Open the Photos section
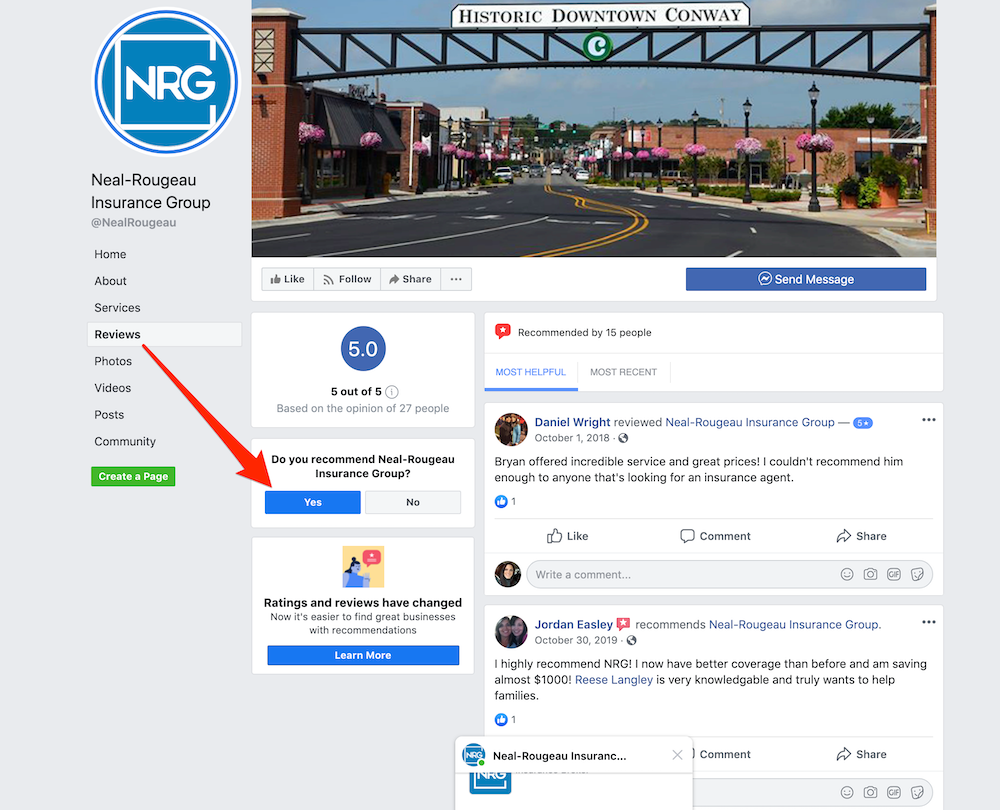Screen dimensions: 1000x810 coord(113,362)
